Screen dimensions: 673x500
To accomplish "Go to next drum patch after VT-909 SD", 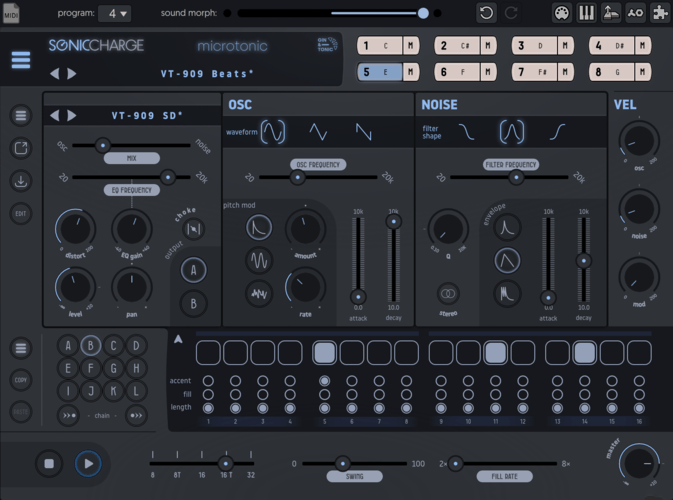I will [72, 115].
